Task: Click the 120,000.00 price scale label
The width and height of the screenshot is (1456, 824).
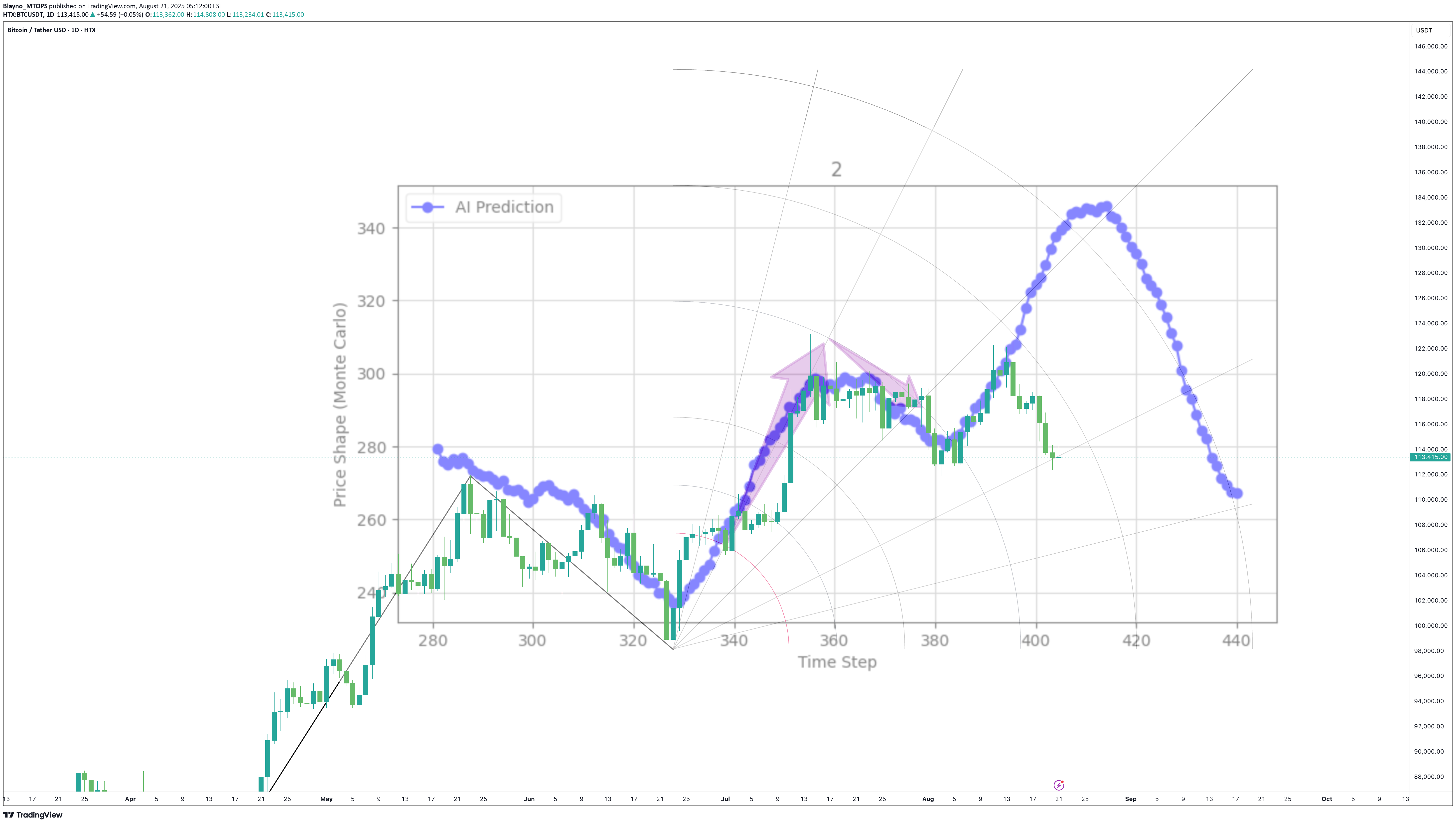Action: click(1431, 374)
